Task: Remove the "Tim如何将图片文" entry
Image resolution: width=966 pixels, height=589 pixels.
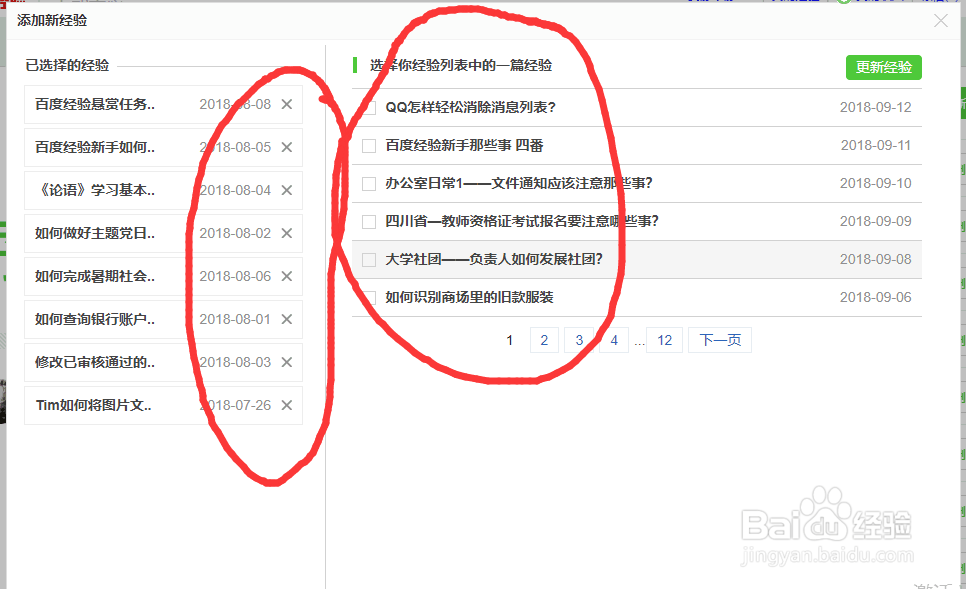Action: pos(286,405)
